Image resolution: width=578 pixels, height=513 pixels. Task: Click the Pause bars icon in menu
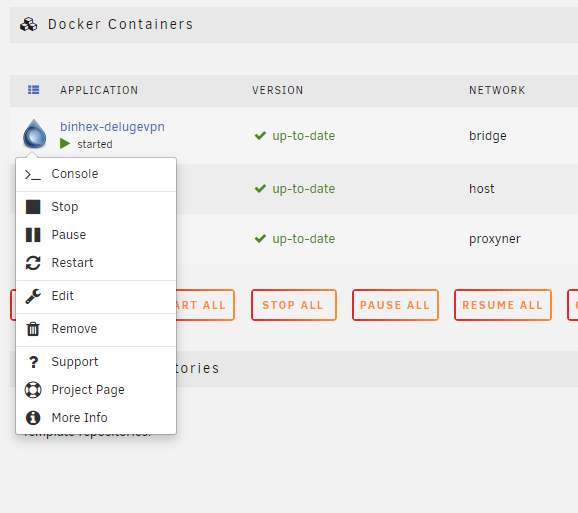(x=33, y=235)
